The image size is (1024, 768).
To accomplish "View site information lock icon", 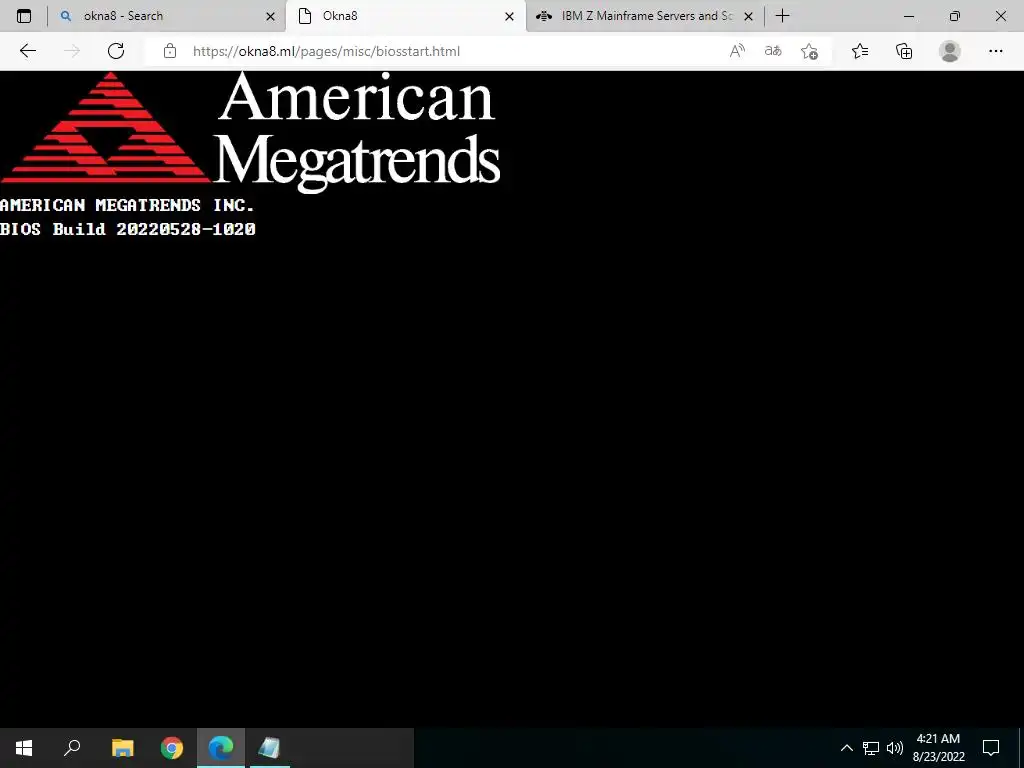I will coord(170,51).
